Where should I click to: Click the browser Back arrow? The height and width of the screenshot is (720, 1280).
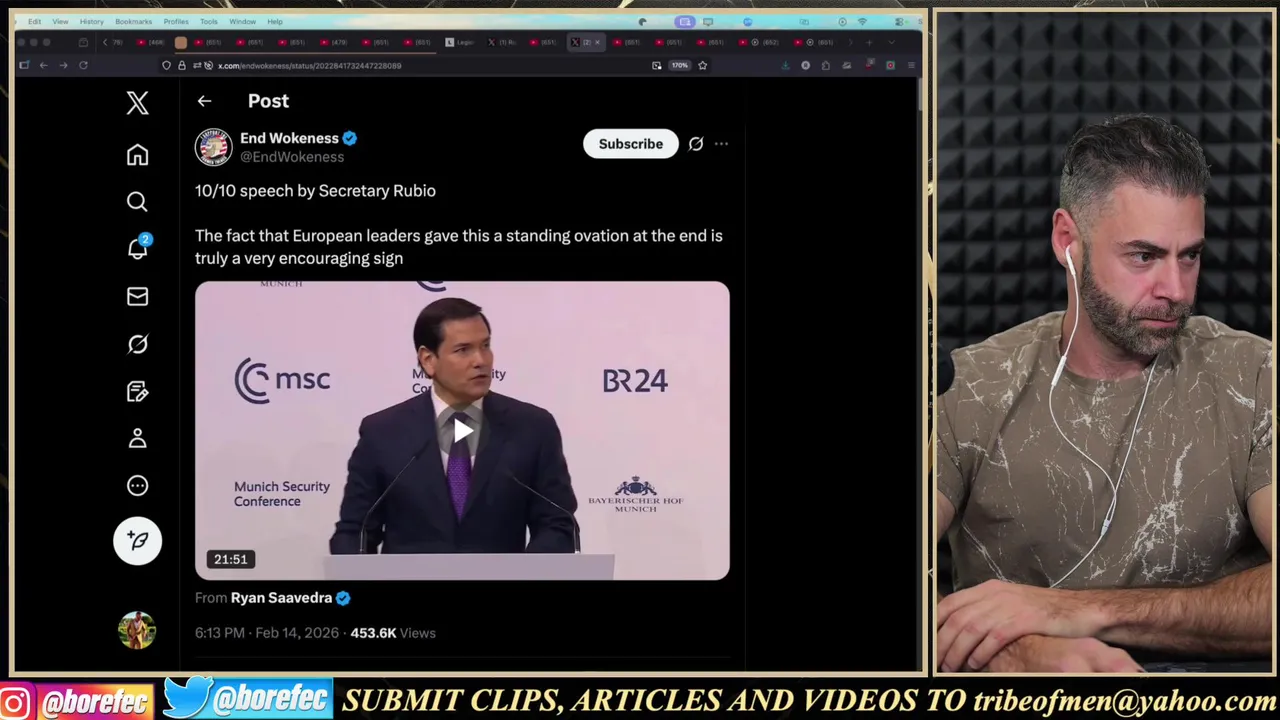[x=43, y=66]
